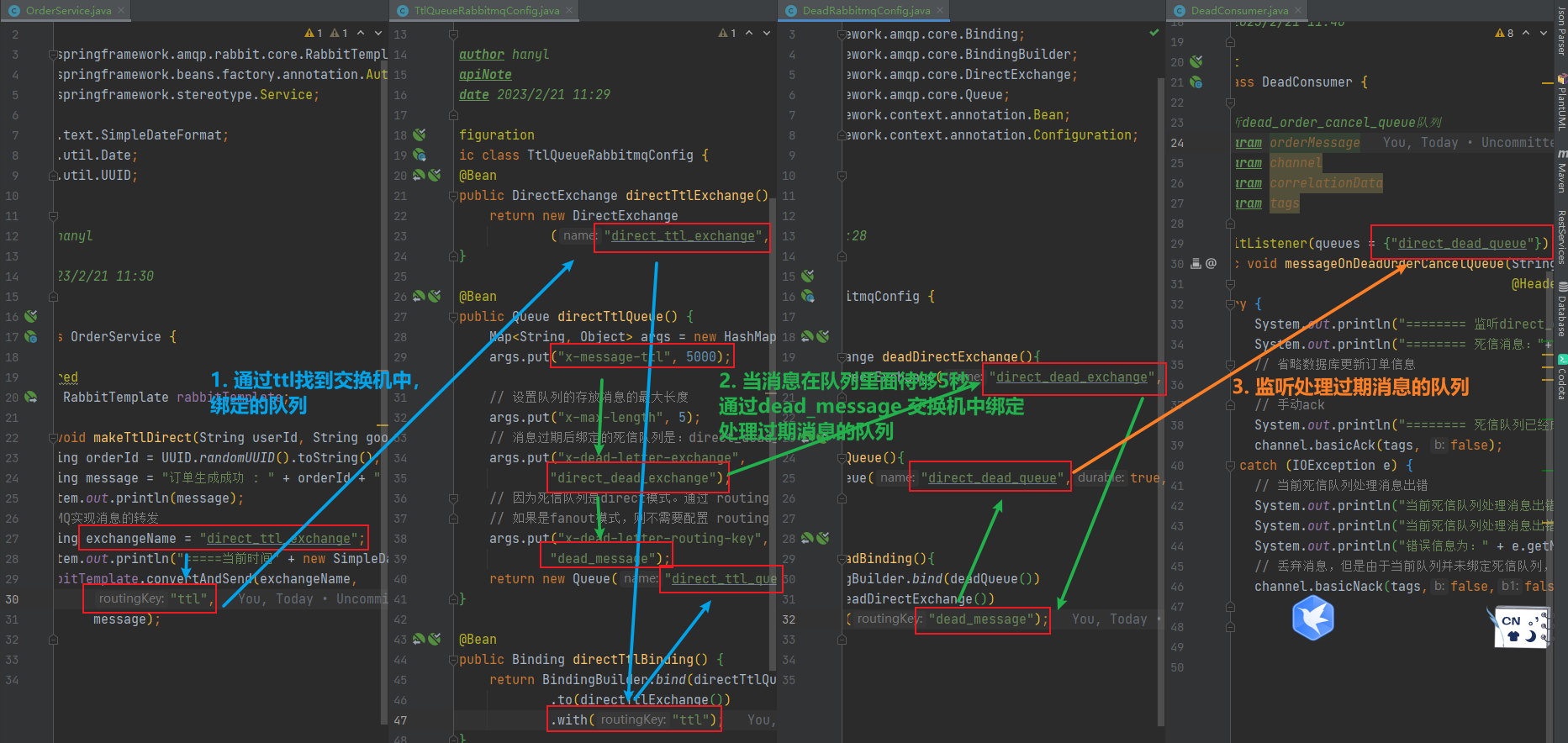Collapse imports fold marker at OrderService line 3

click(x=53, y=55)
